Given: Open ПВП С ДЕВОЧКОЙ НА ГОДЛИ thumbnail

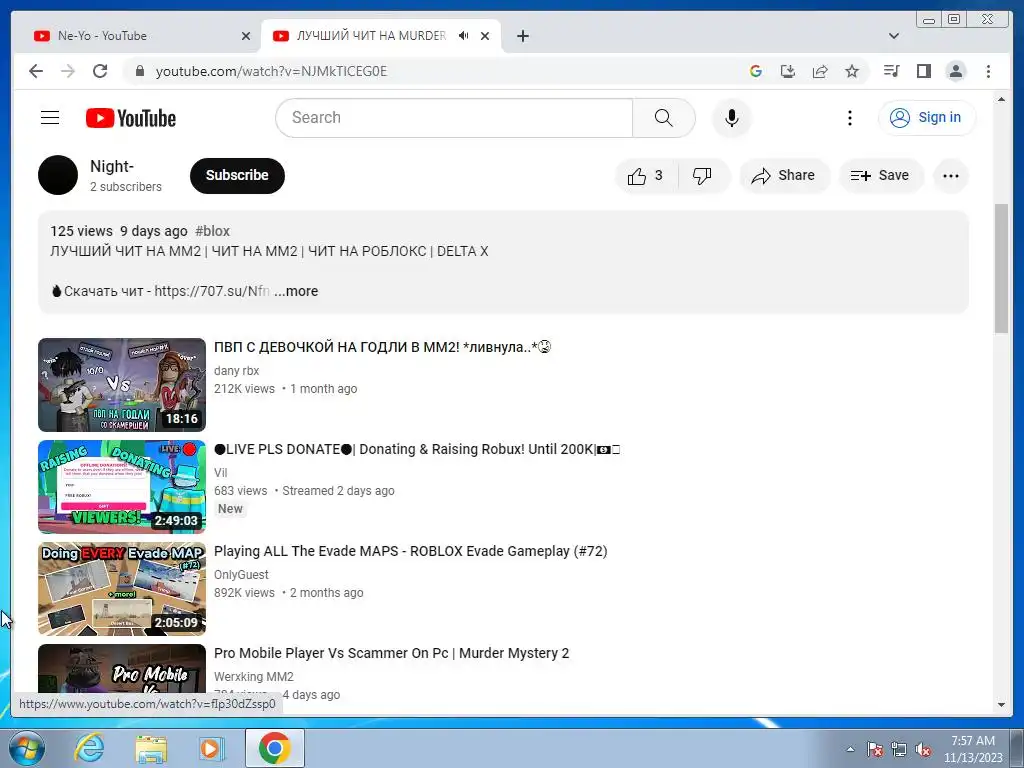Looking at the screenshot, I should tap(122, 385).
